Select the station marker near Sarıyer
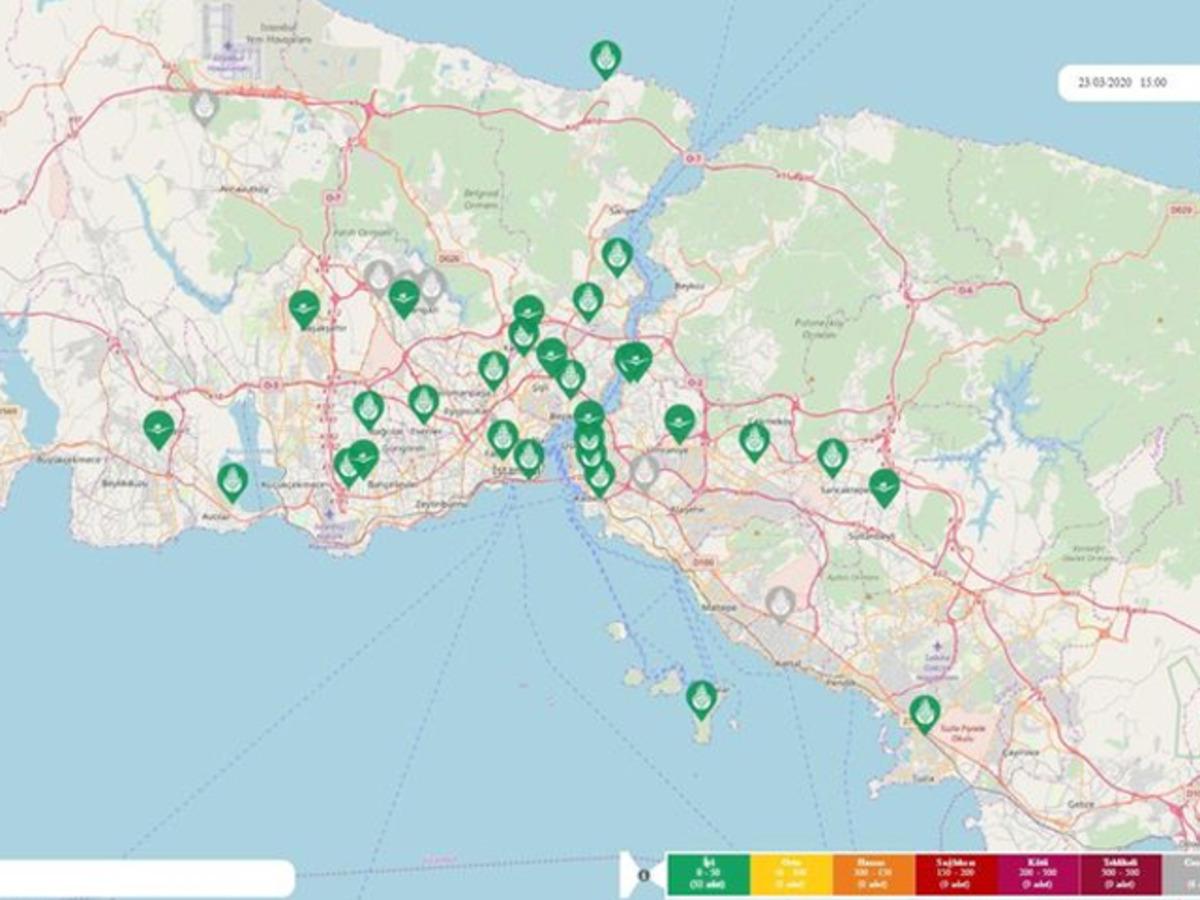The height and width of the screenshot is (900, 1200). pos(617,255)
